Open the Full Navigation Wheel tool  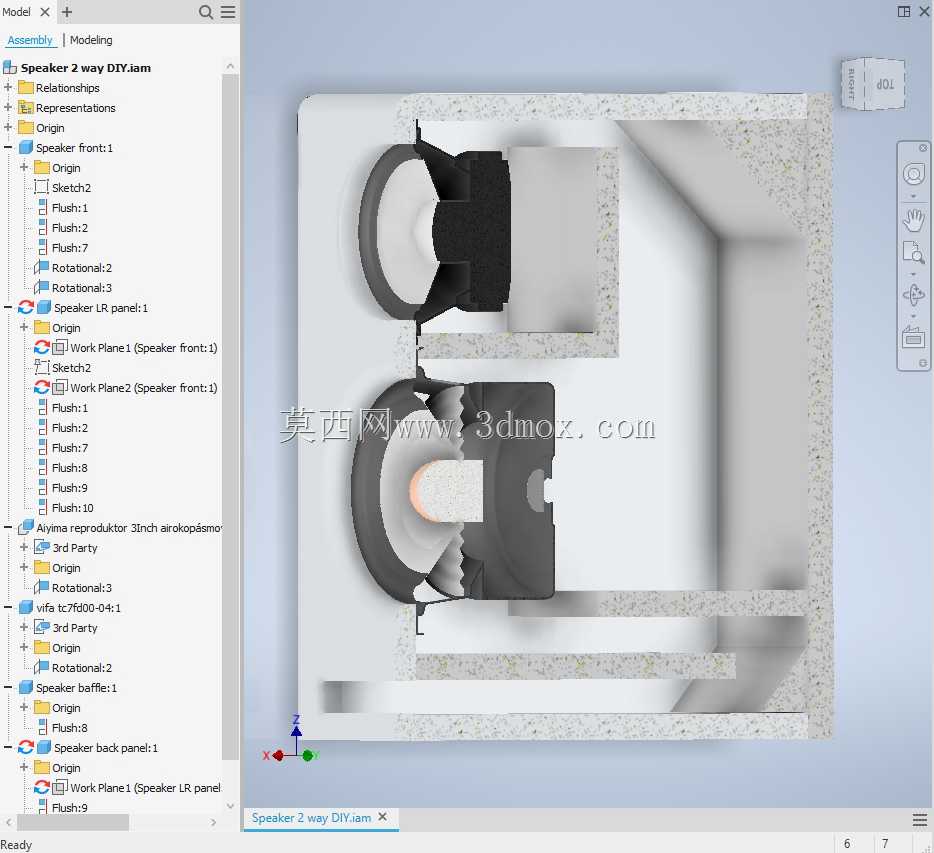(913, 175)
